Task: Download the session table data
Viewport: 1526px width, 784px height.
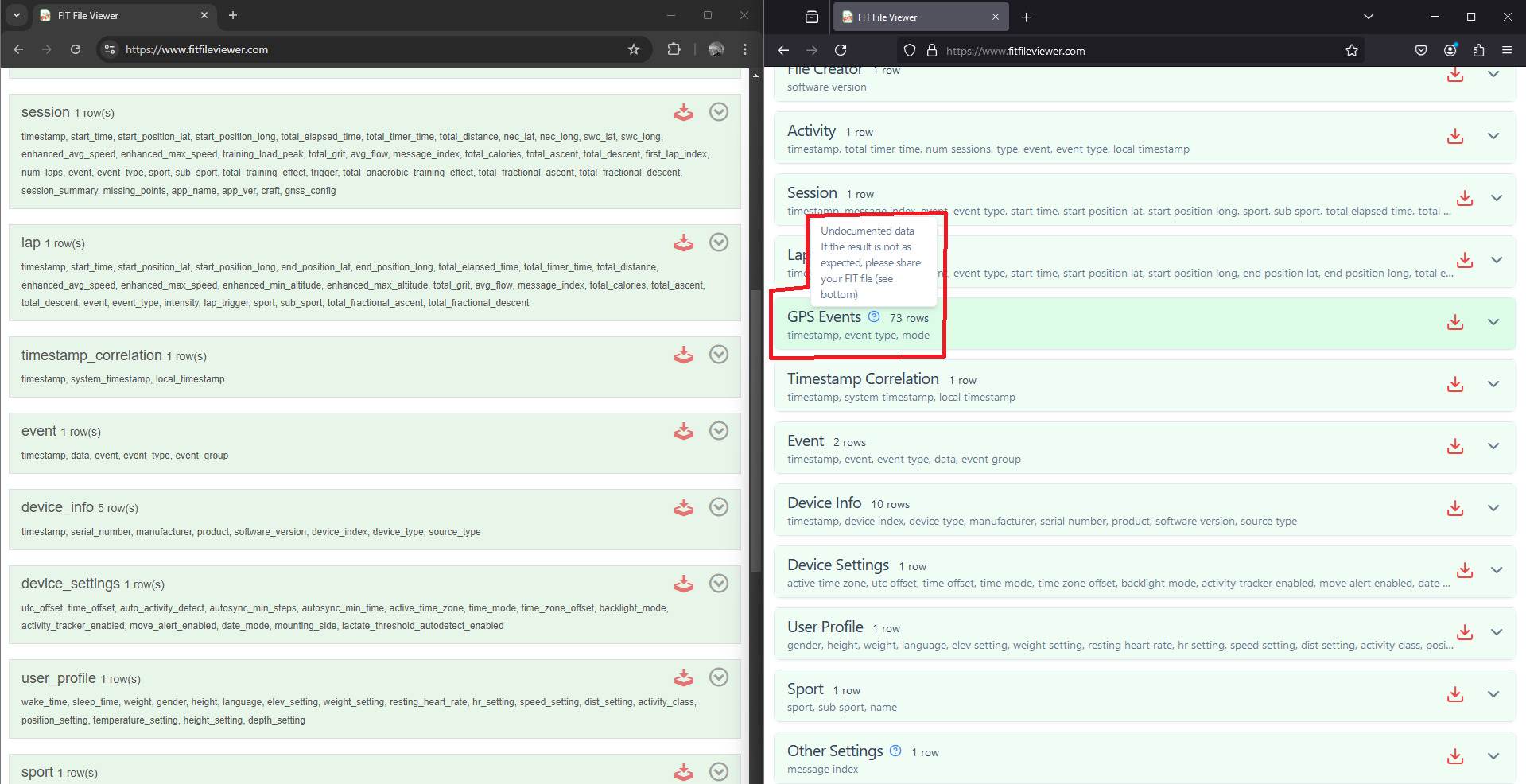Action: [683, 113]
